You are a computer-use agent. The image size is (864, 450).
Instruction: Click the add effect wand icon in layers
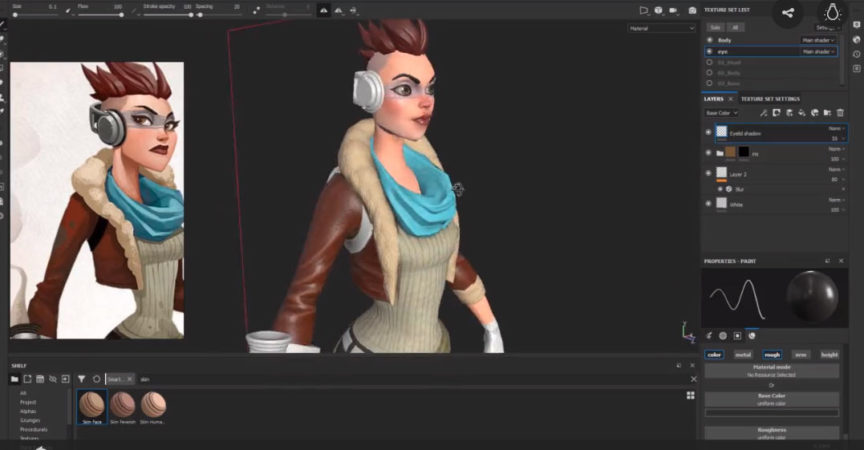coord(763,113)
